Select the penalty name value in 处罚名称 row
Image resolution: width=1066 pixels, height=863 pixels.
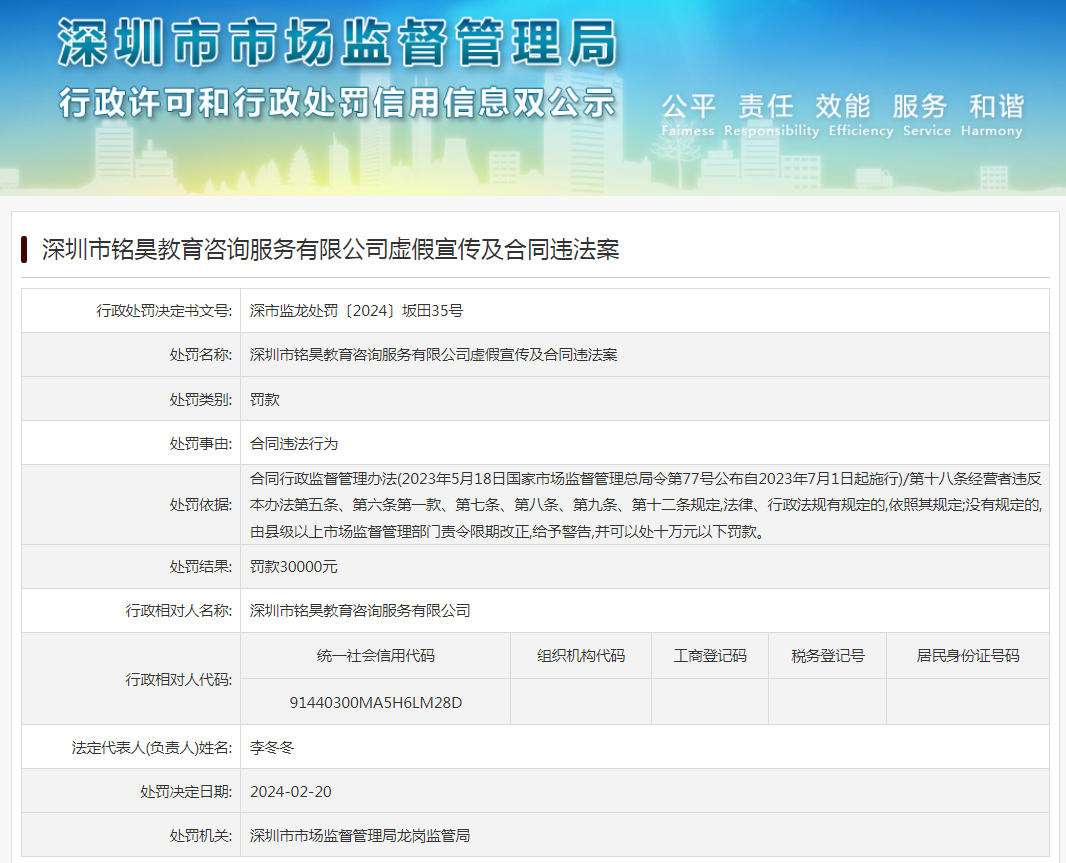point(433,355)
